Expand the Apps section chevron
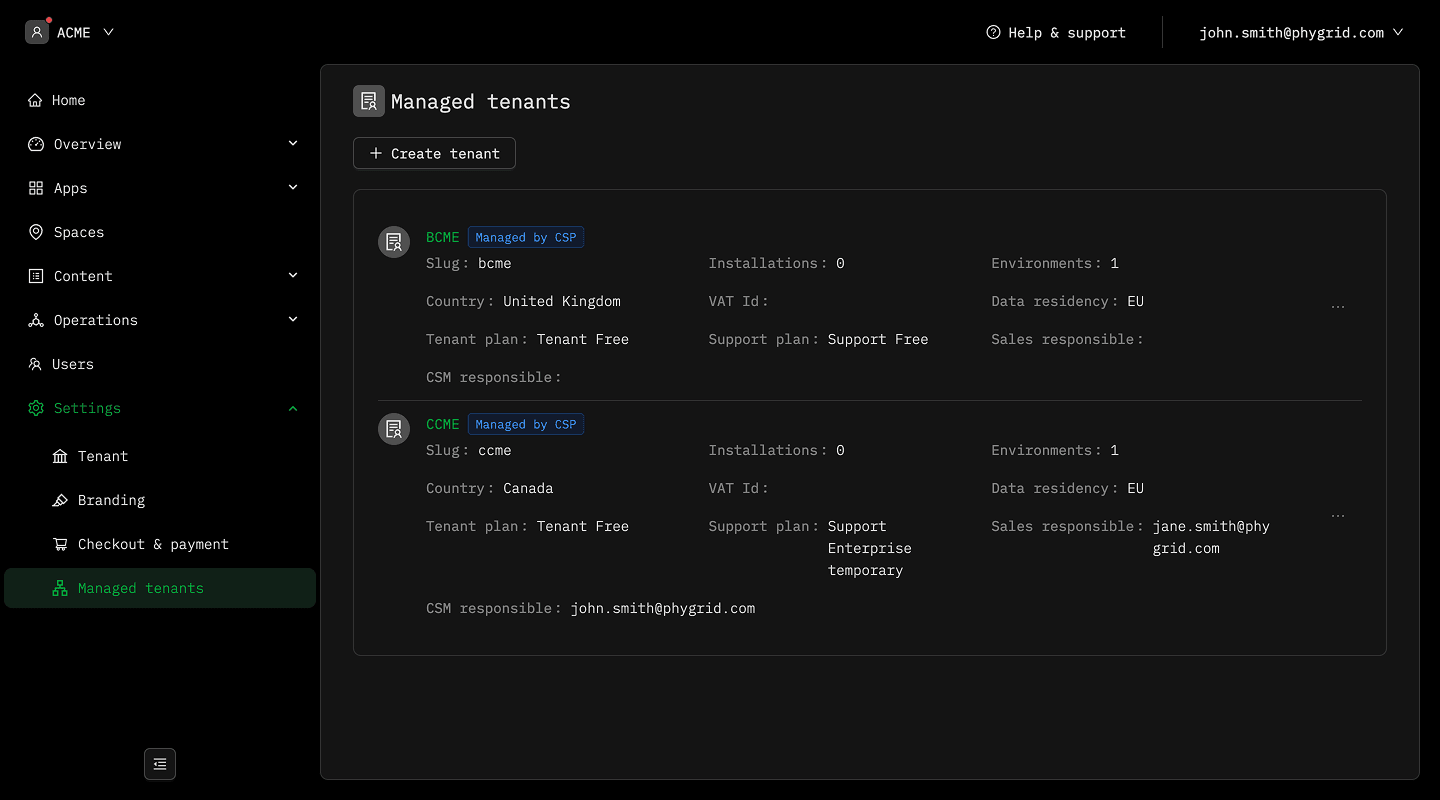Viewport: 1440px width, 800px height. (293, 188)
